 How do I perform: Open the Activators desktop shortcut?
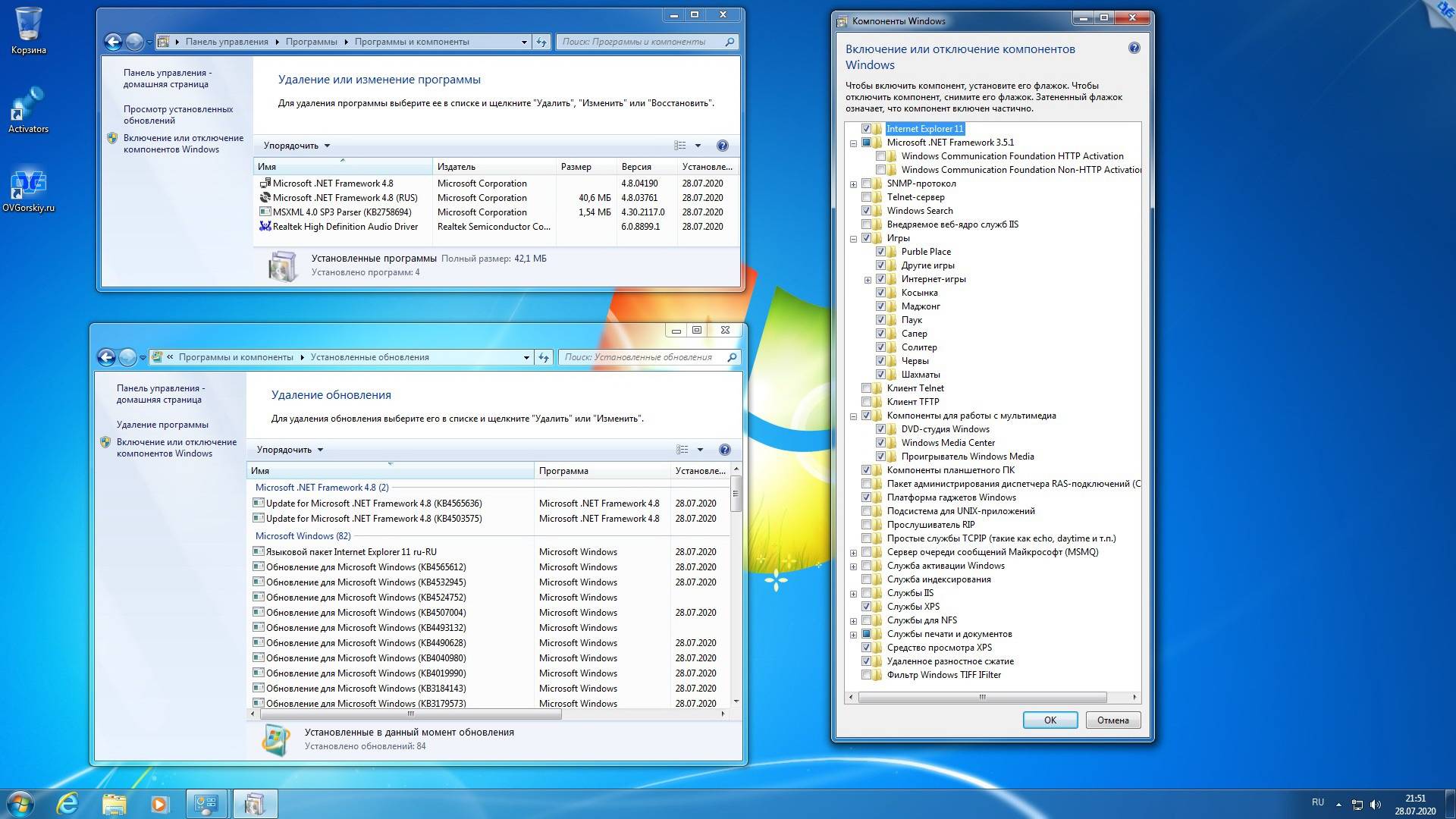coord(28,111)
